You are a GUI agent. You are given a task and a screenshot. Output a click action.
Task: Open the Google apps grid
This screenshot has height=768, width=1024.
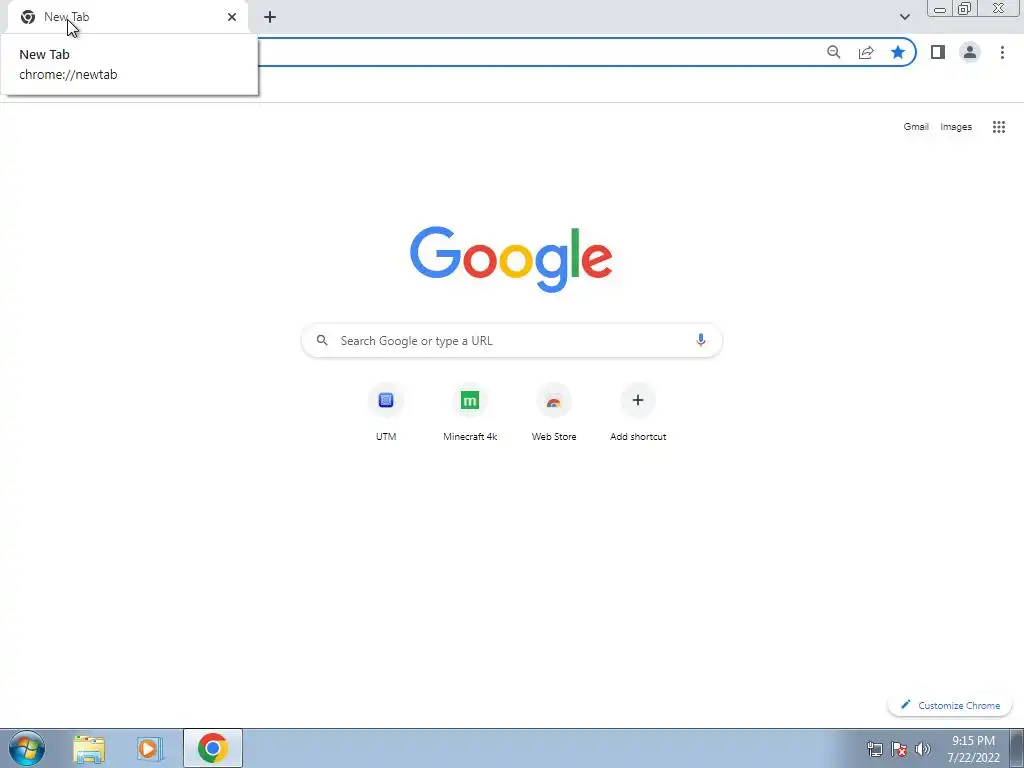(x=999, y=127)
